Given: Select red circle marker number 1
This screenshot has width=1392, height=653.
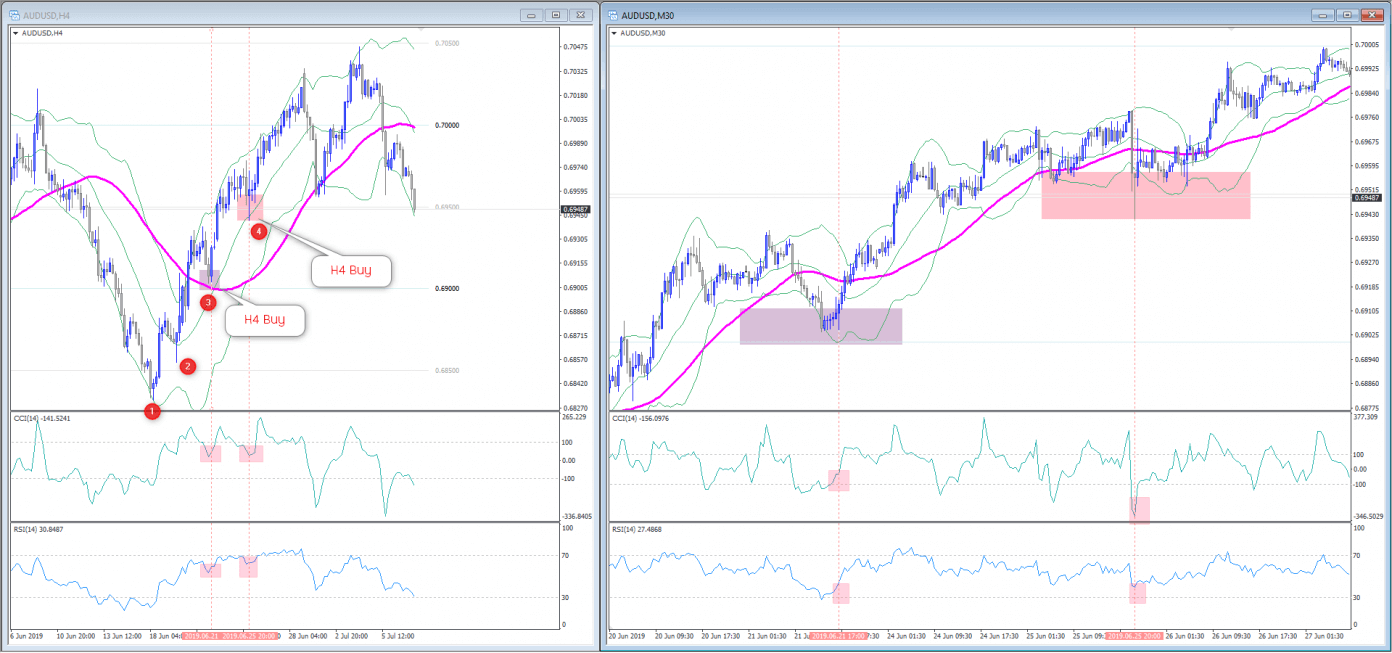Looking at the screenshot, I should (x=152, y=411).
